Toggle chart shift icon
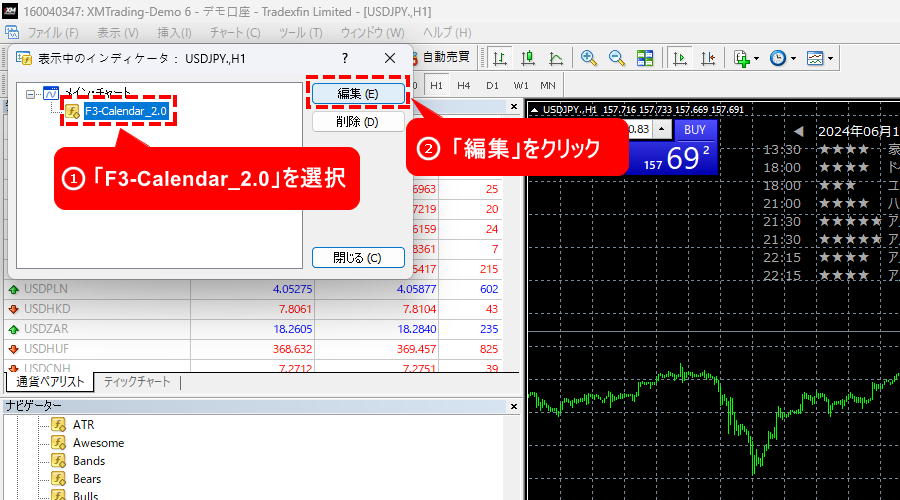Image resolution: width=900 pixels, height=500 pixels. 709,59
